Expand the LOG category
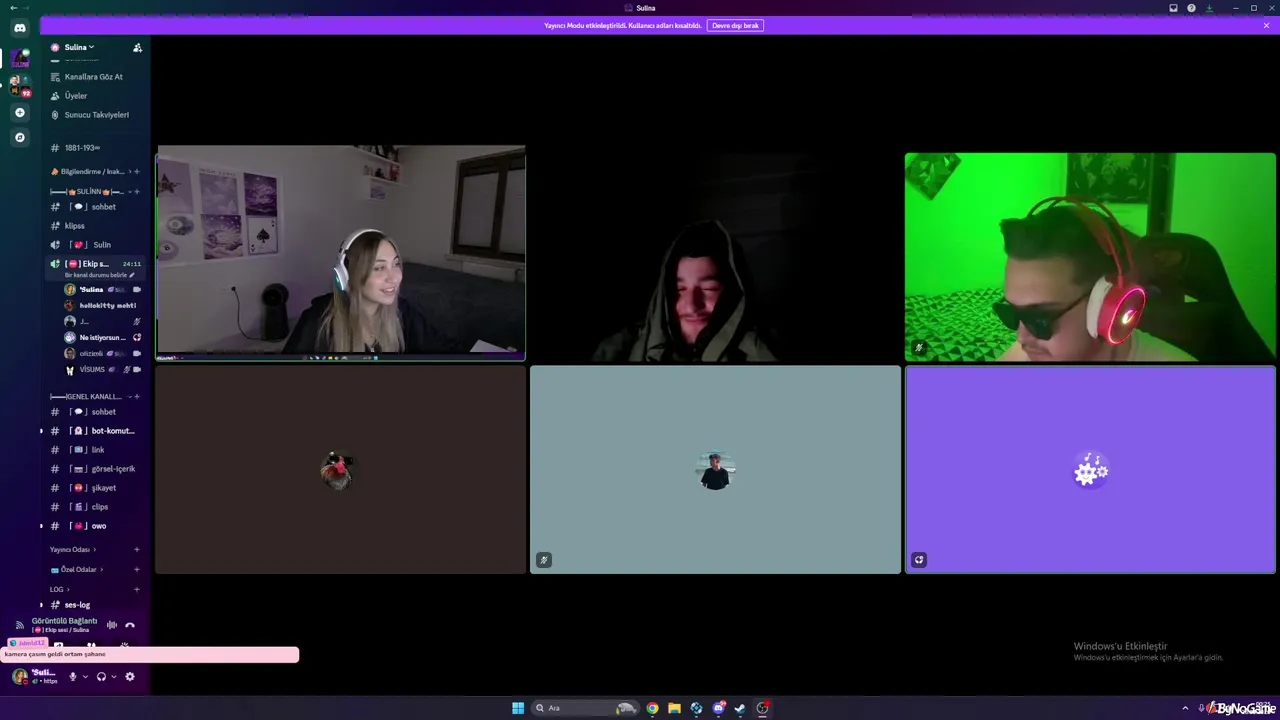The image size is (1280, 720). (x=59, y=590)
